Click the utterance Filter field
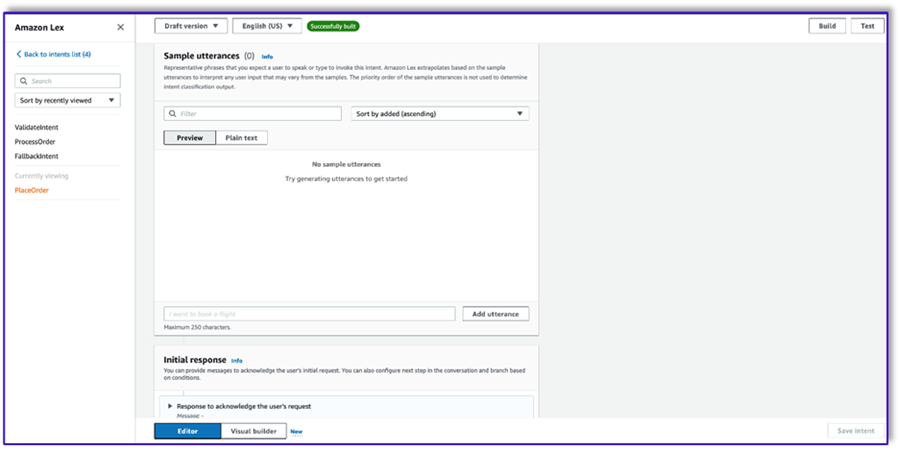The width and height of the screenshot is (900, 449). (x=253, y=114)
